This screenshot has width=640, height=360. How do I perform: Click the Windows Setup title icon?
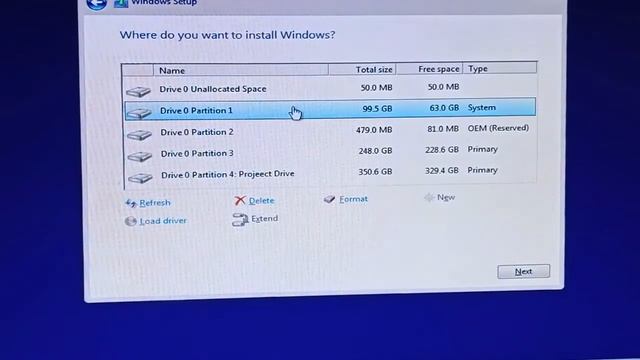(121, 3)
